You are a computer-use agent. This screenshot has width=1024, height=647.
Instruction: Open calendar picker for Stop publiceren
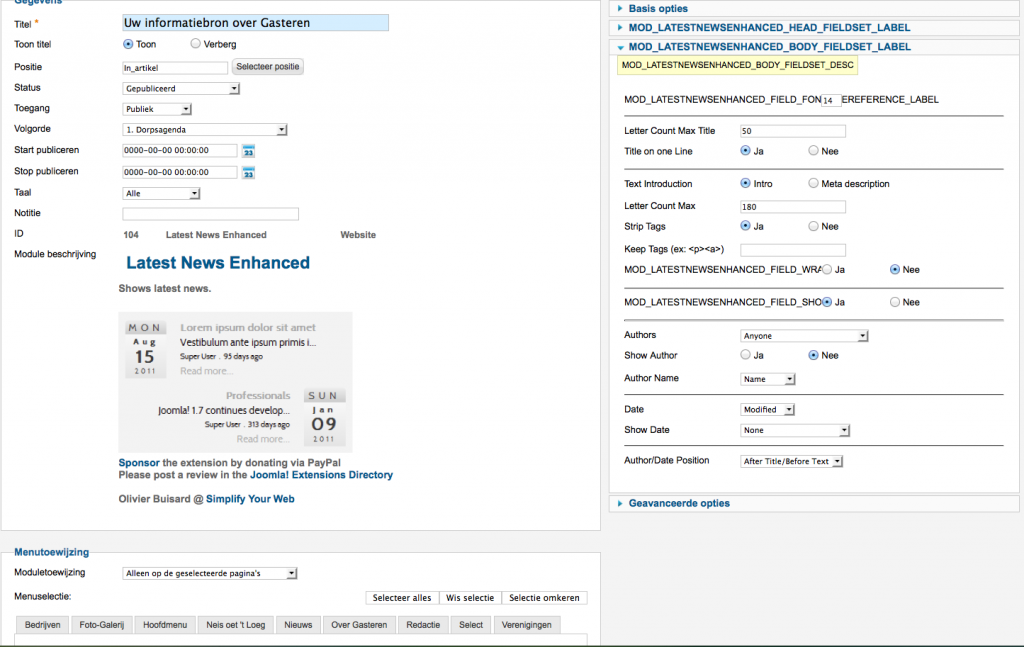(x=249, y=173)
